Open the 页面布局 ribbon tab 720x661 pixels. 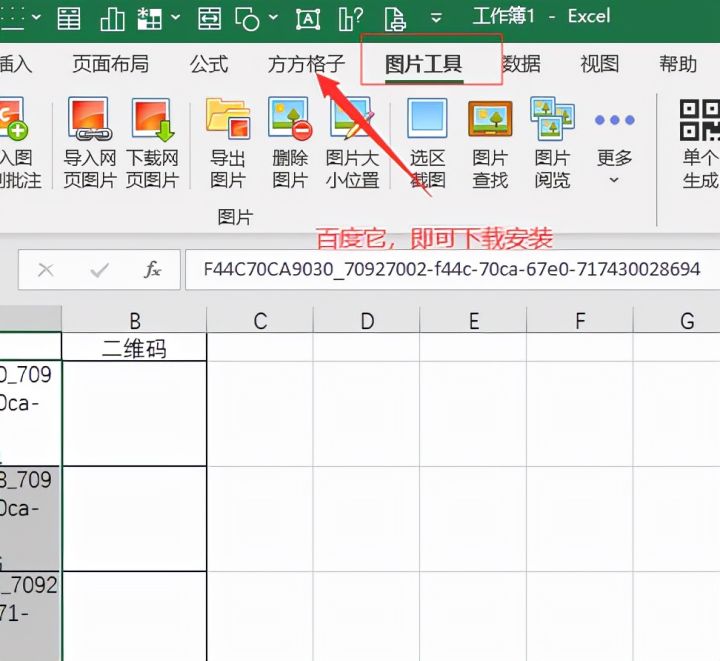click(111, 64)
